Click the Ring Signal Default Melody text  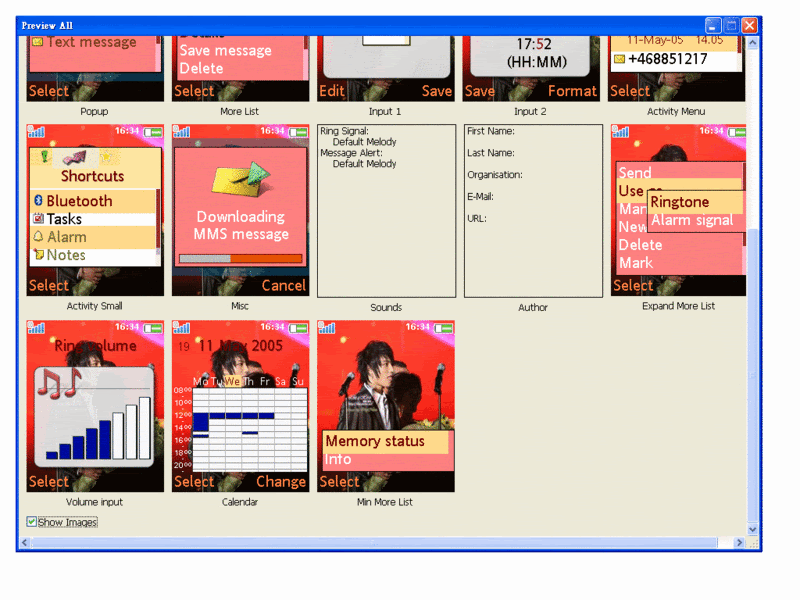(x=364, y=142)
